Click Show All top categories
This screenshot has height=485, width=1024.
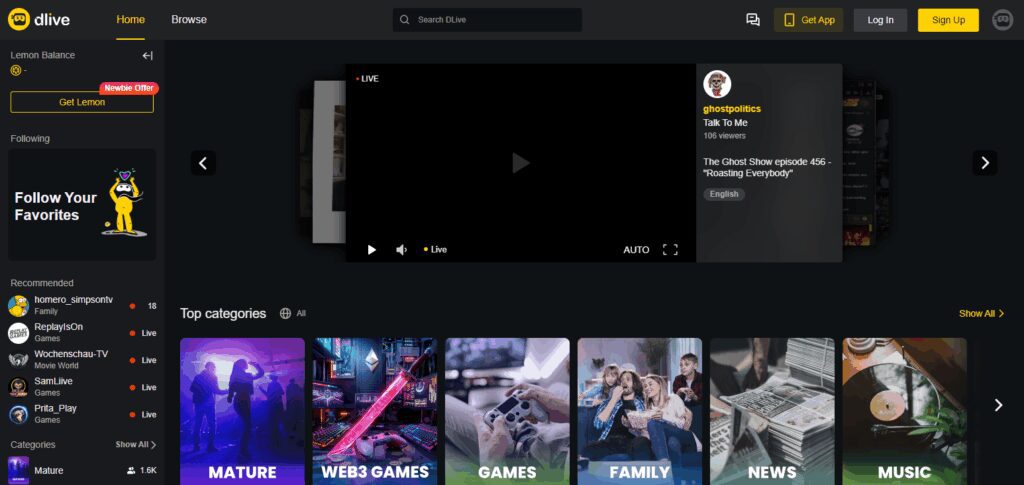(x=982, y=313)
